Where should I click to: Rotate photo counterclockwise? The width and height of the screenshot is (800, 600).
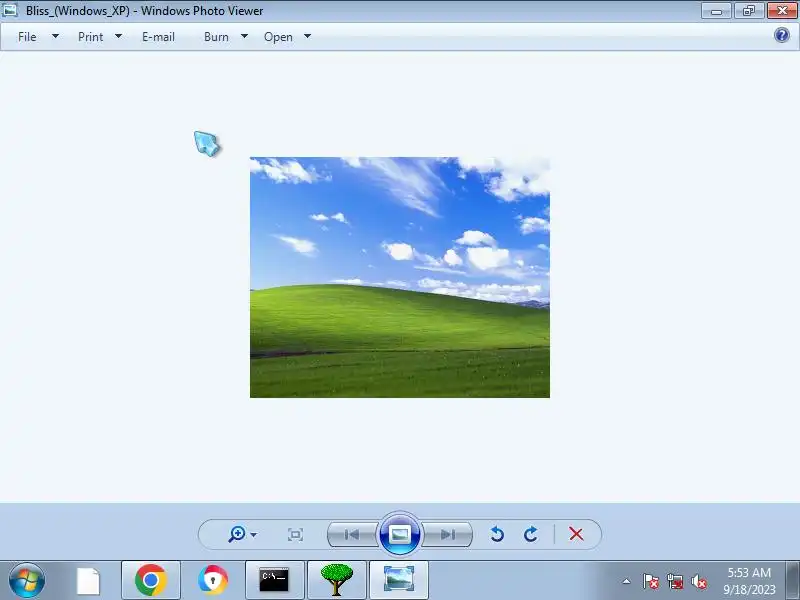point(497,534)
